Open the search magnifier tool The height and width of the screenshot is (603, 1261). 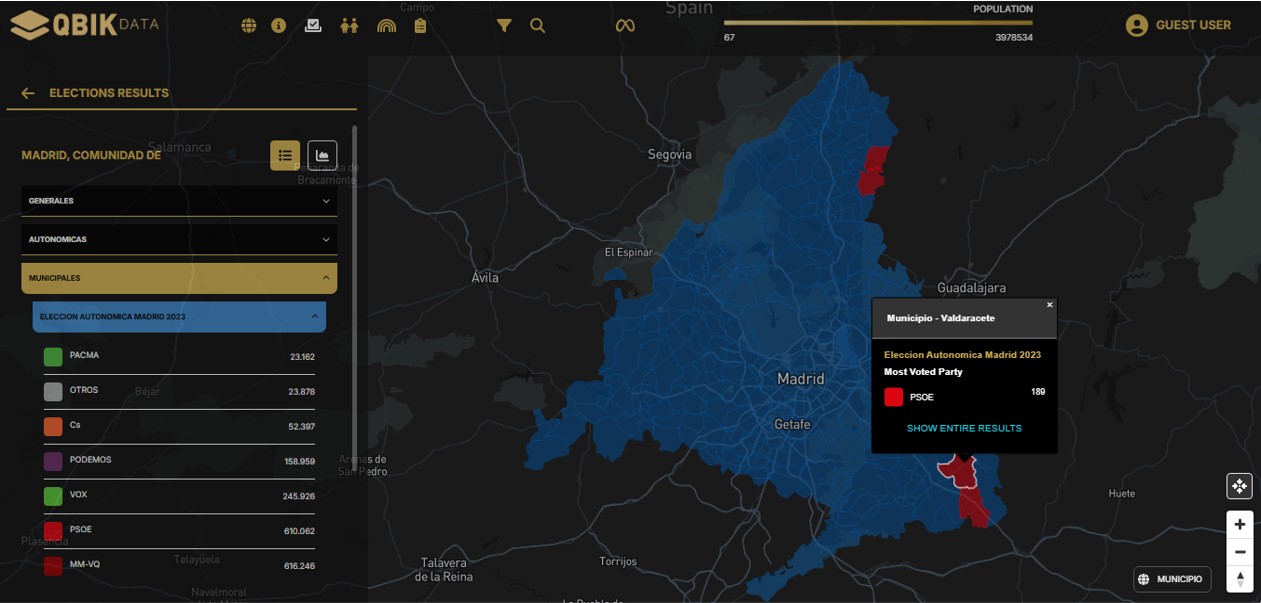pos(538,26)
